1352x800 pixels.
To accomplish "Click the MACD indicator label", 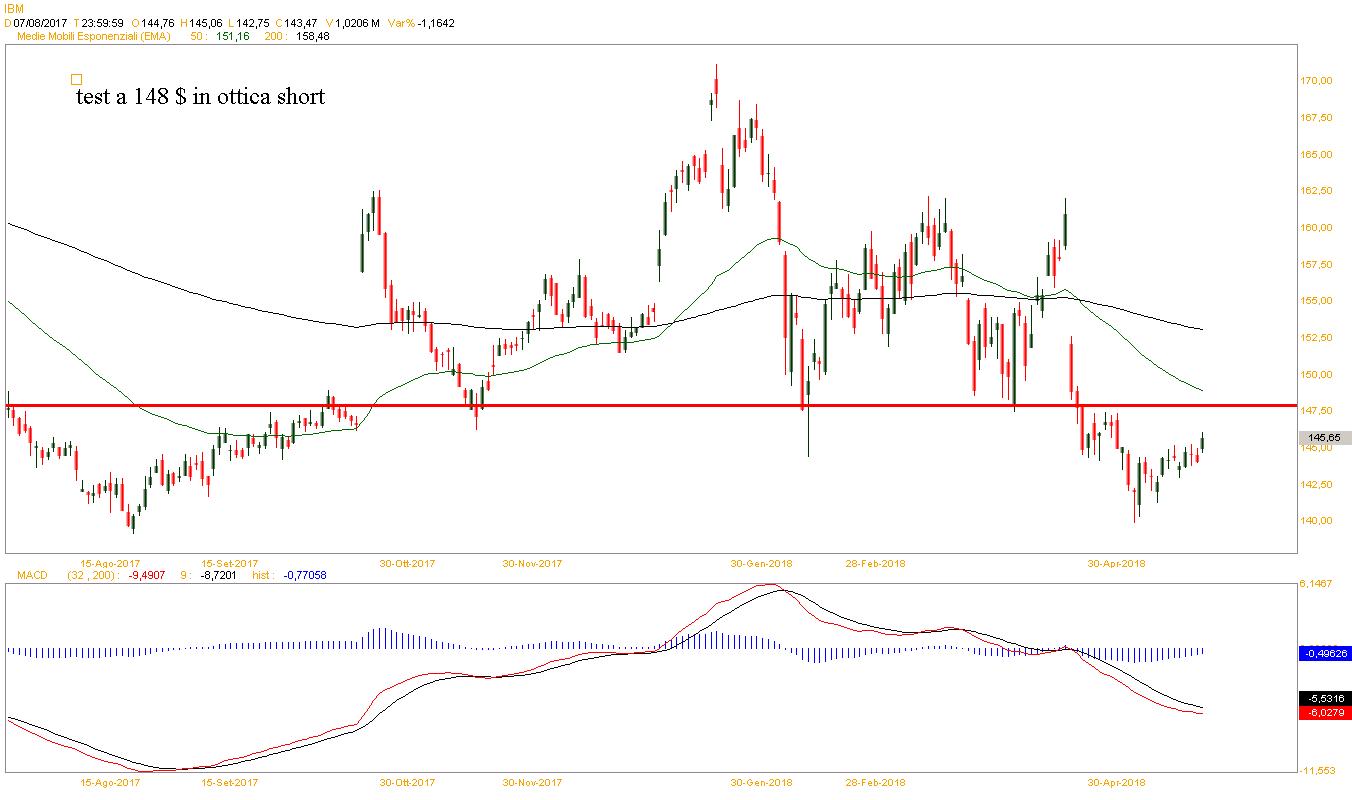I will [25, 576].
